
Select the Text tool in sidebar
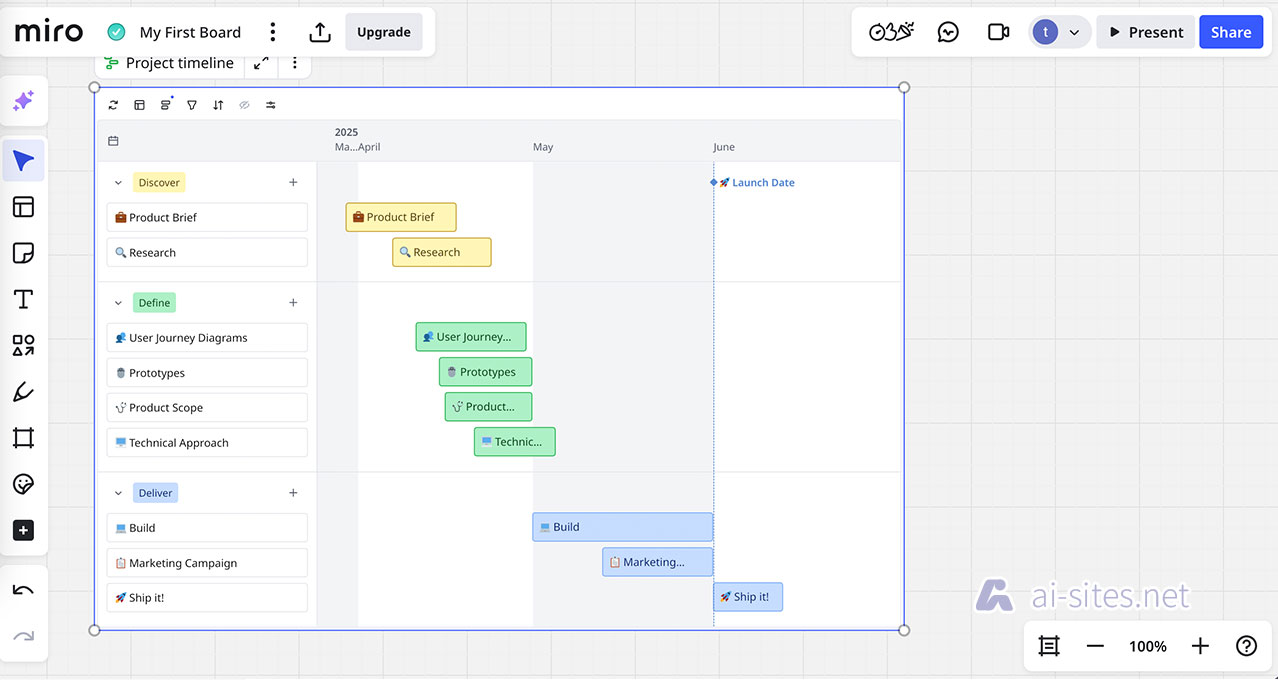pos(23,299)
